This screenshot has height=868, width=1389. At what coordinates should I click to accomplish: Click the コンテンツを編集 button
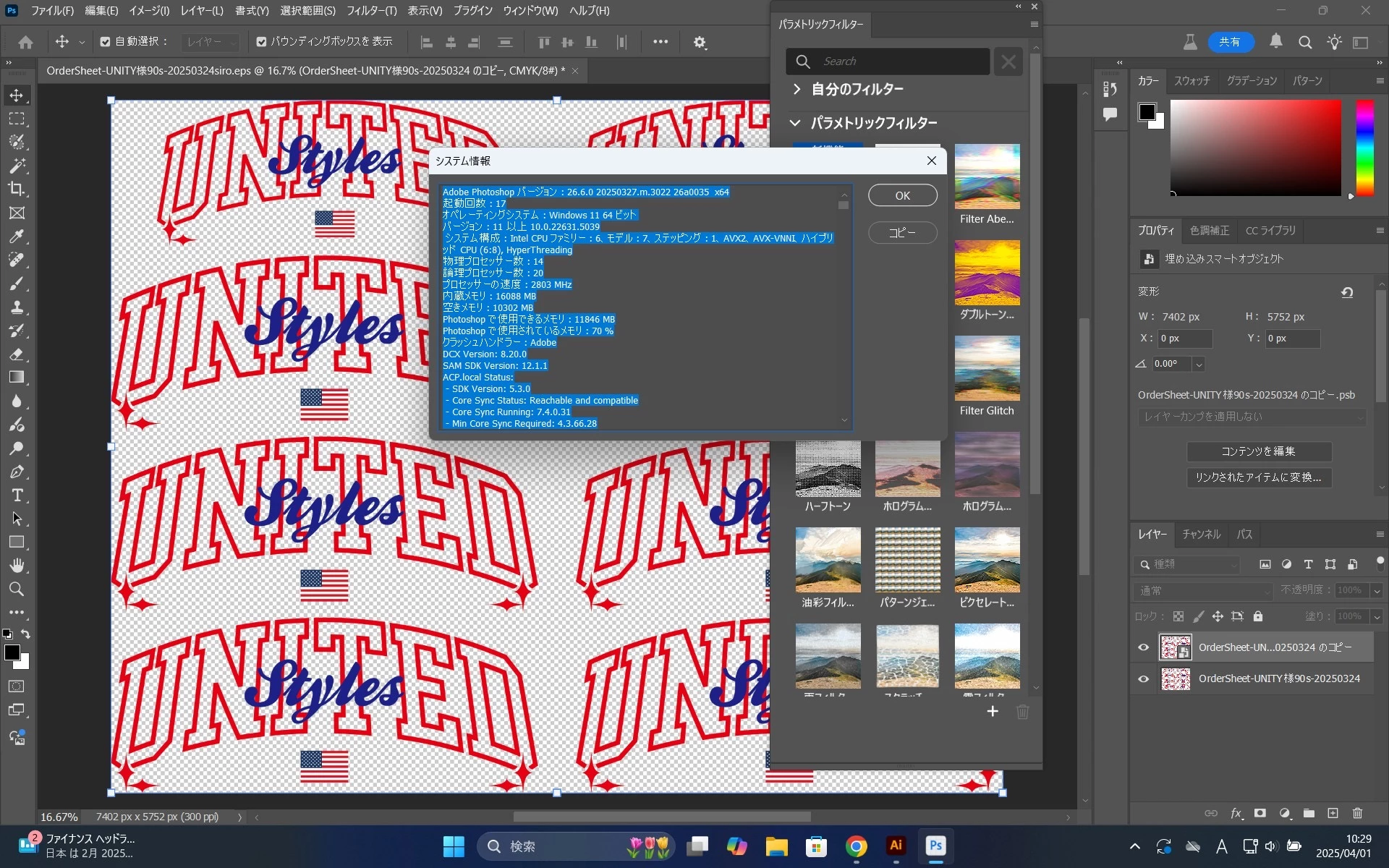coord(1258,451)
